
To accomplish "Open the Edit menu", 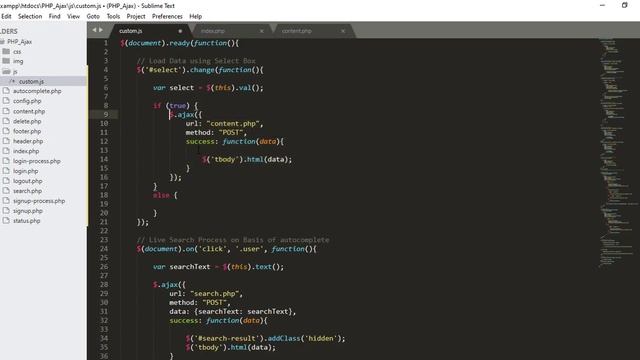I will (6, 16).
